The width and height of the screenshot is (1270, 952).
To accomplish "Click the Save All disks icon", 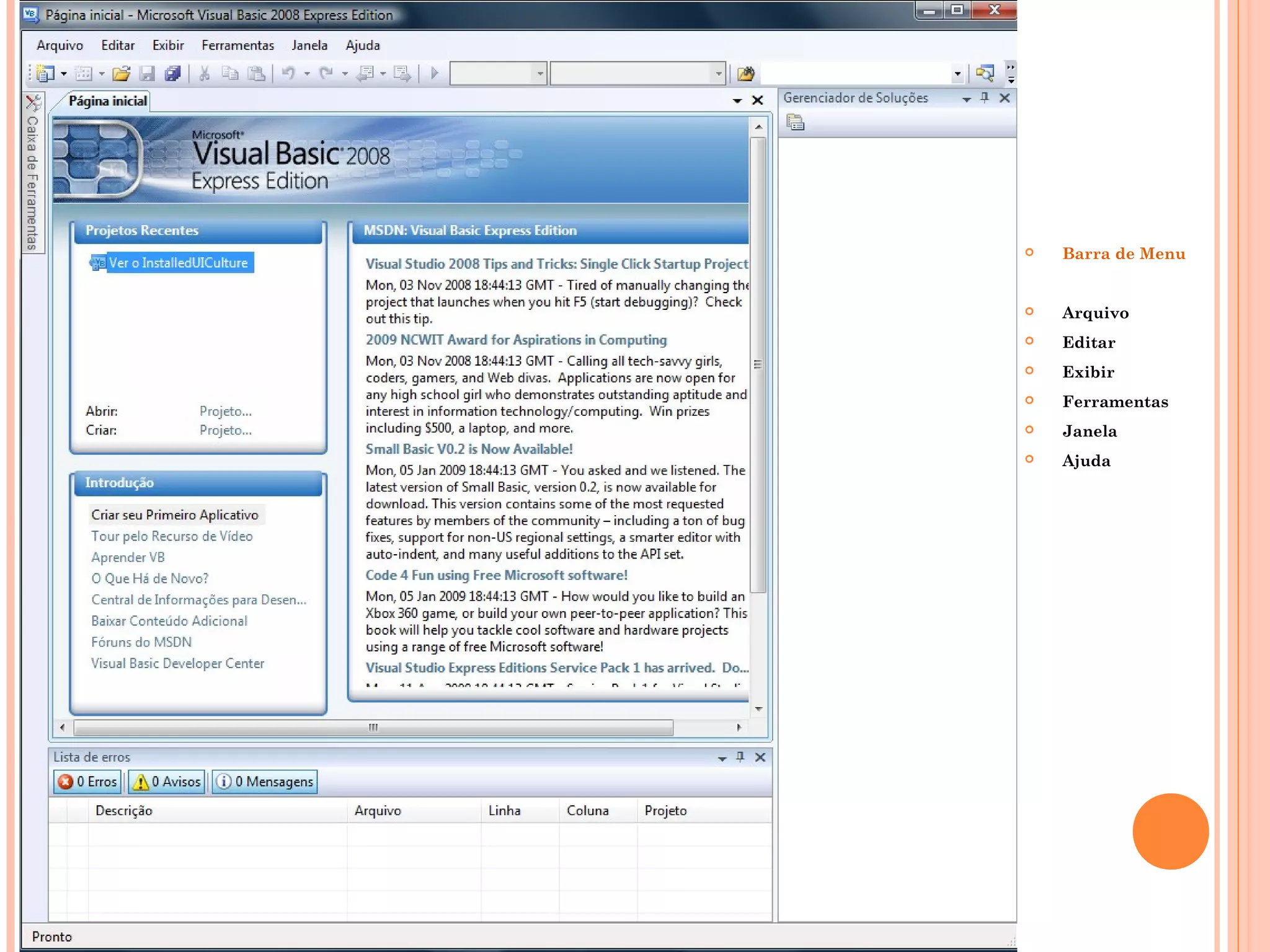I will [172, 74].
